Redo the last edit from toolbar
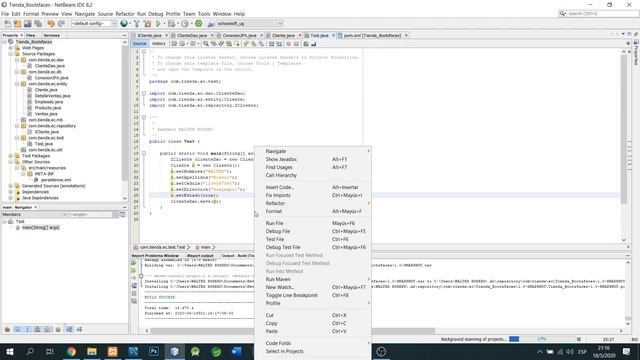640x360 pixels. 61,24
